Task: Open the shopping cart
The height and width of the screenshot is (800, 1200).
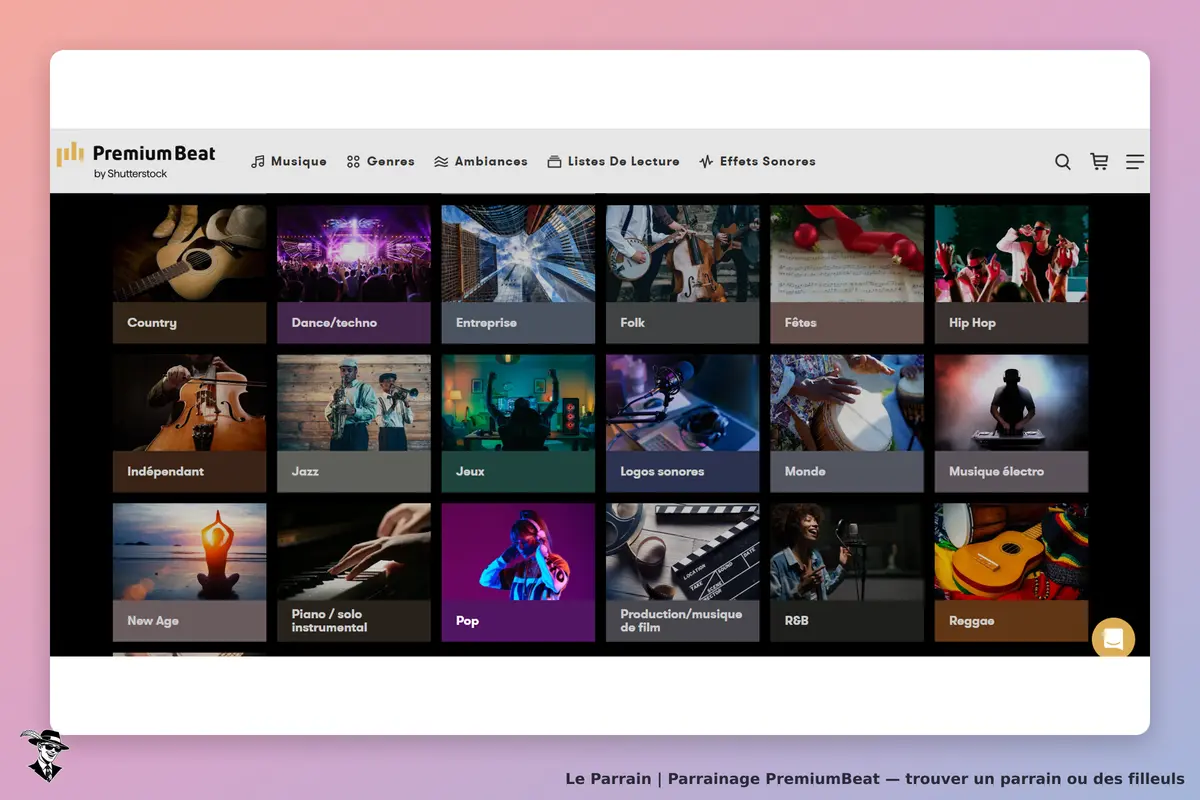Action: [1099, 162]
